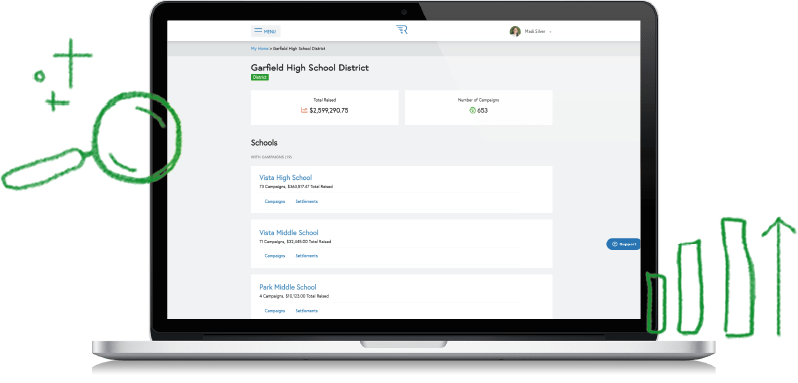The height and width of the screenshot is (383, 798).
Task: Open Campaigns for Park Middle School
Action: (x=275, y=311)
